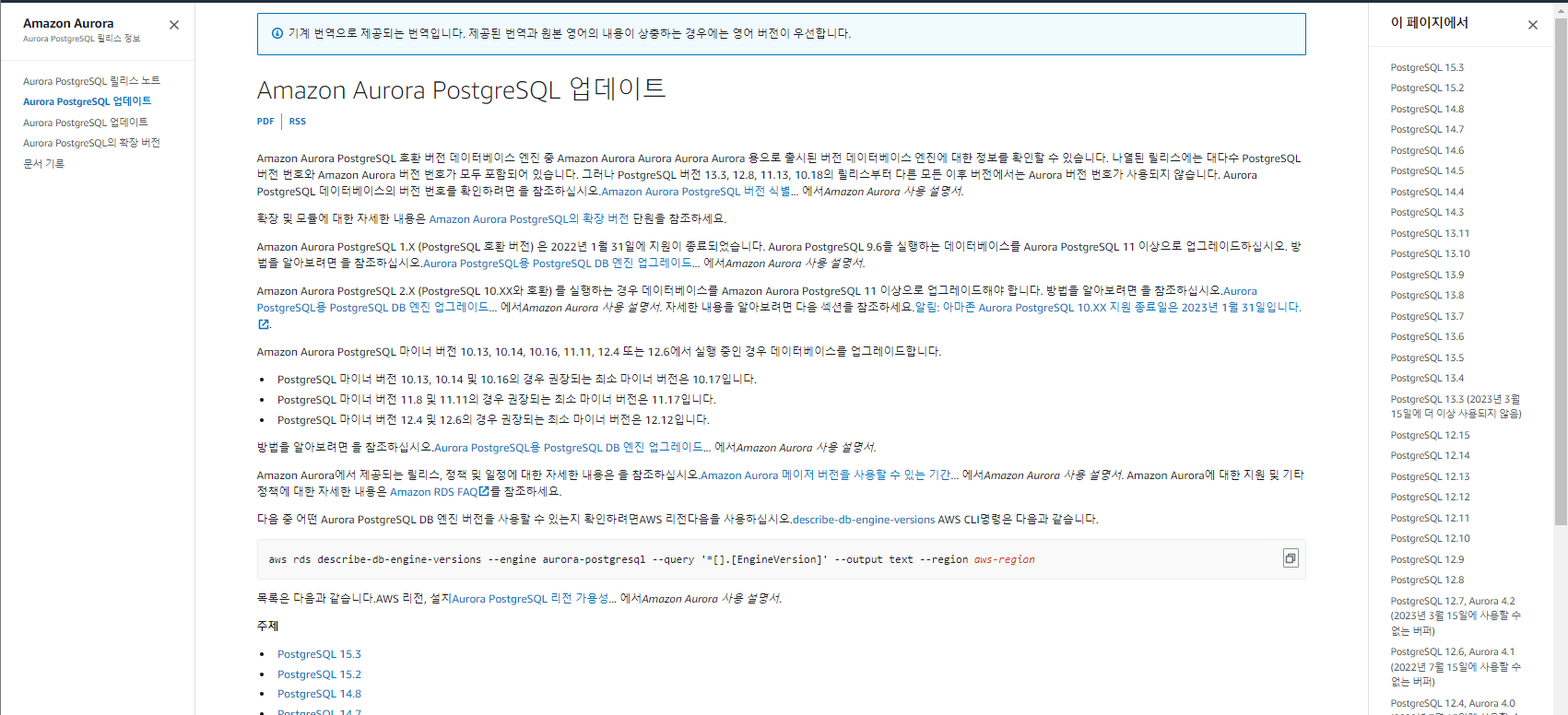
Task: Select bold 'Aurora PostgreSQL 업데이트' sidebar item
Action: point(87,101)
